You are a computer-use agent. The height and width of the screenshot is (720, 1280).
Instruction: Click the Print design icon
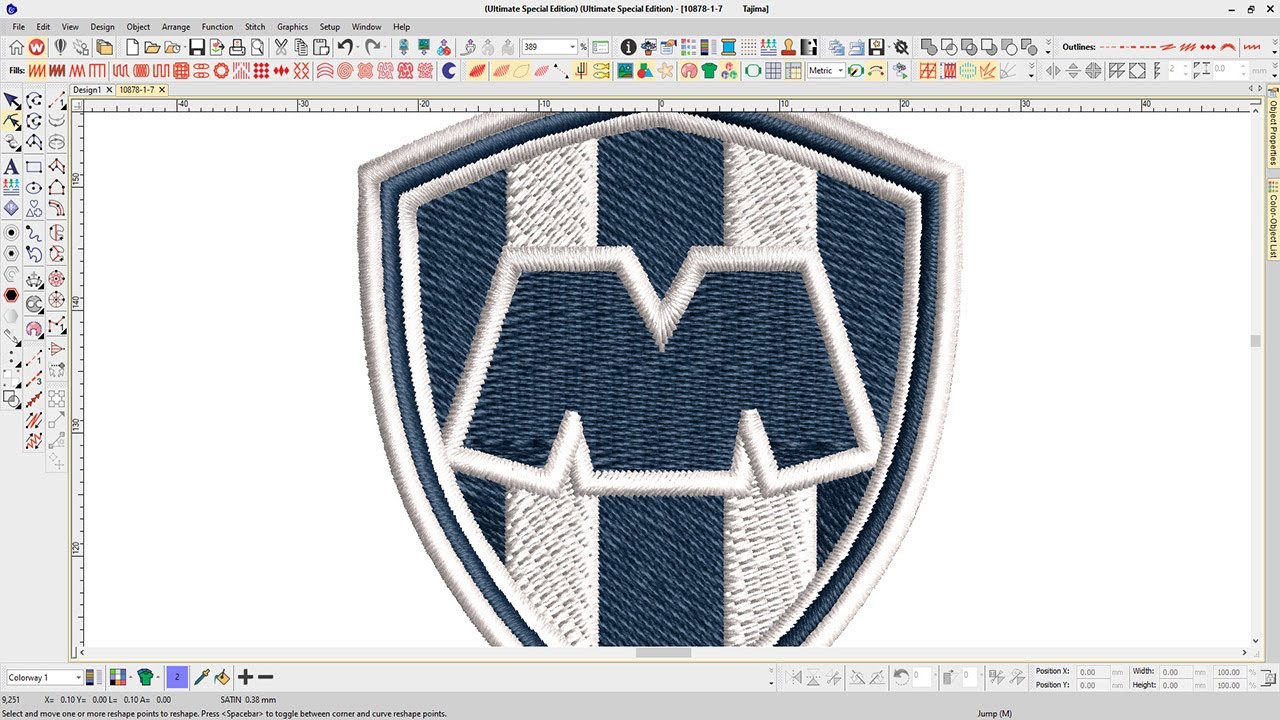point(237,47)
